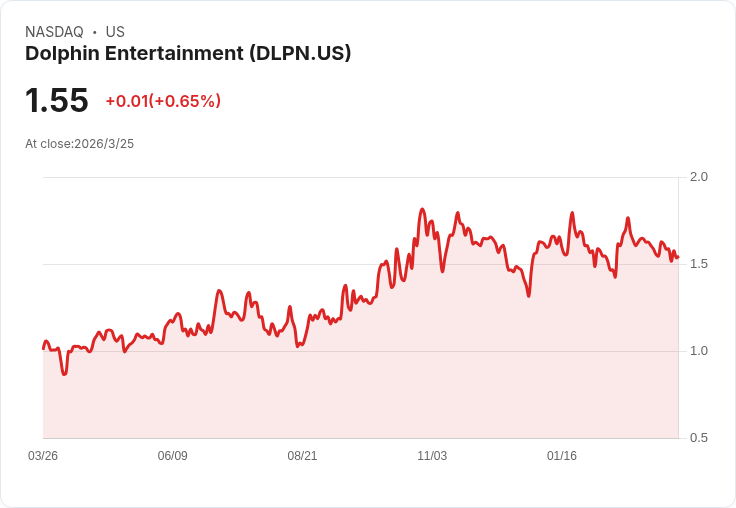Image resolution: width=736 pixels, height=508 pixels.
Task: Click the 2.0 y-axis label
Action: pos(698,177)
